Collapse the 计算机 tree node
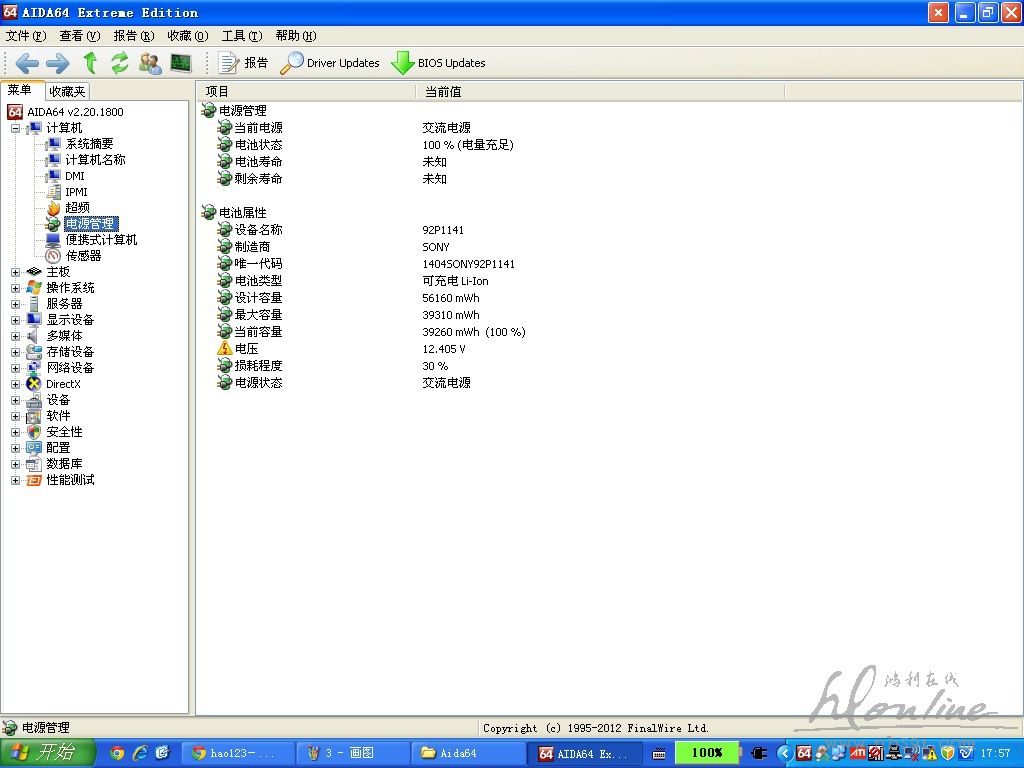The height and width of the screenshot is (768, 1024). 16,128
